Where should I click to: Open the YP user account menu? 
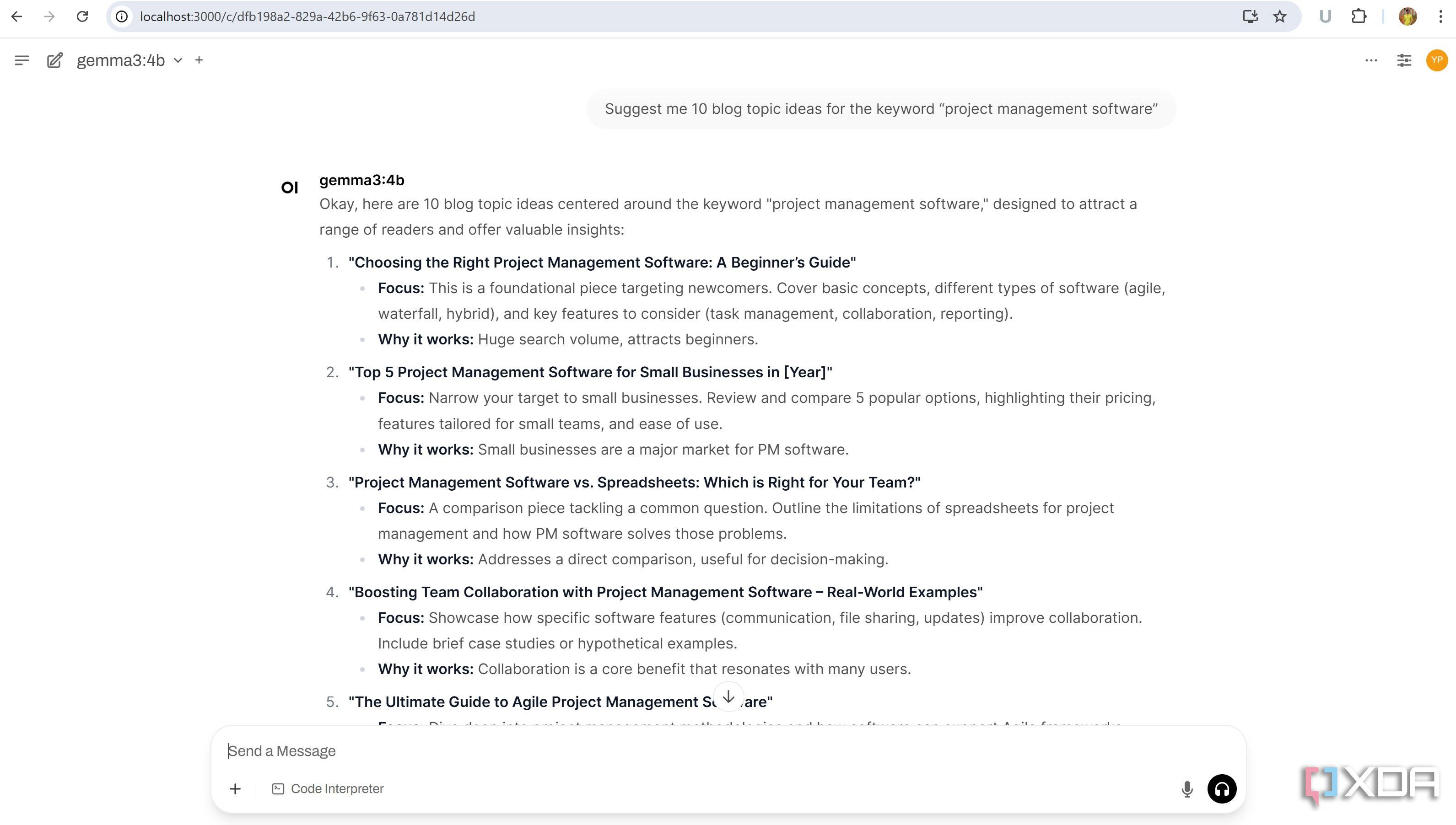coord(1437,60)
